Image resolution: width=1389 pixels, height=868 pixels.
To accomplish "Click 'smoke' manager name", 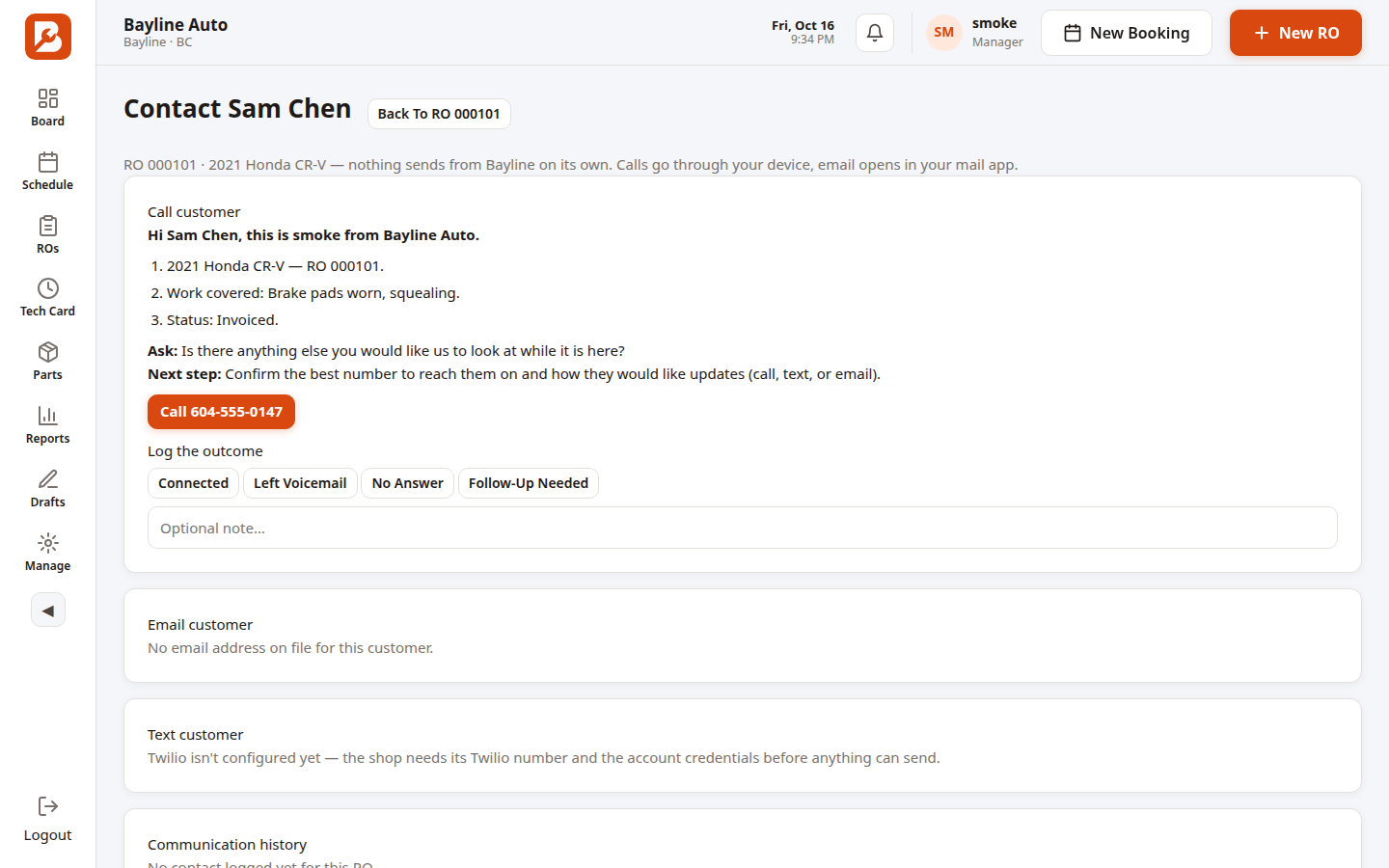I will (x=994, y=23).
